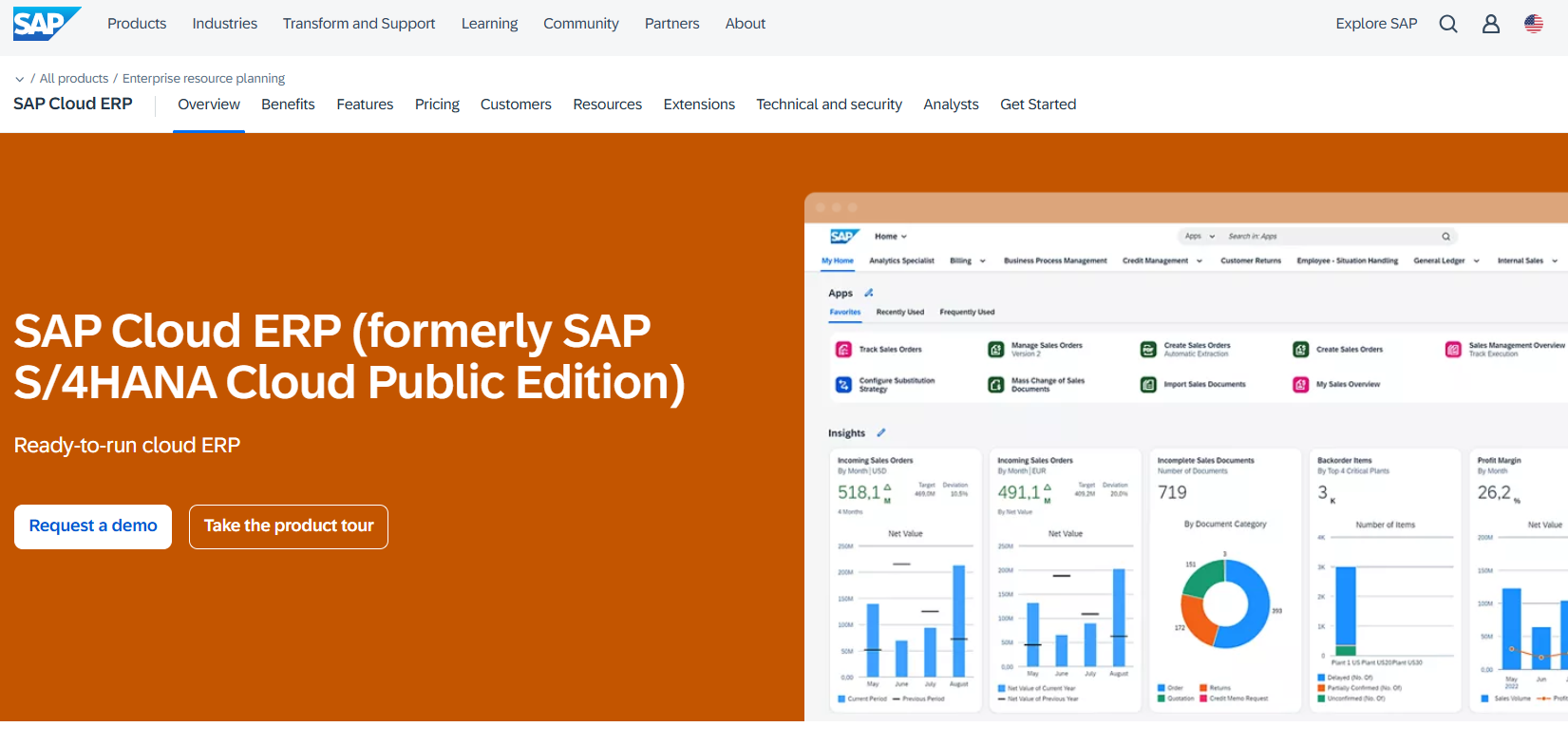The height and width of the screenshot is (746, 1568).
Task: Click the Profit Margin card title
Action: (1499, 461)
